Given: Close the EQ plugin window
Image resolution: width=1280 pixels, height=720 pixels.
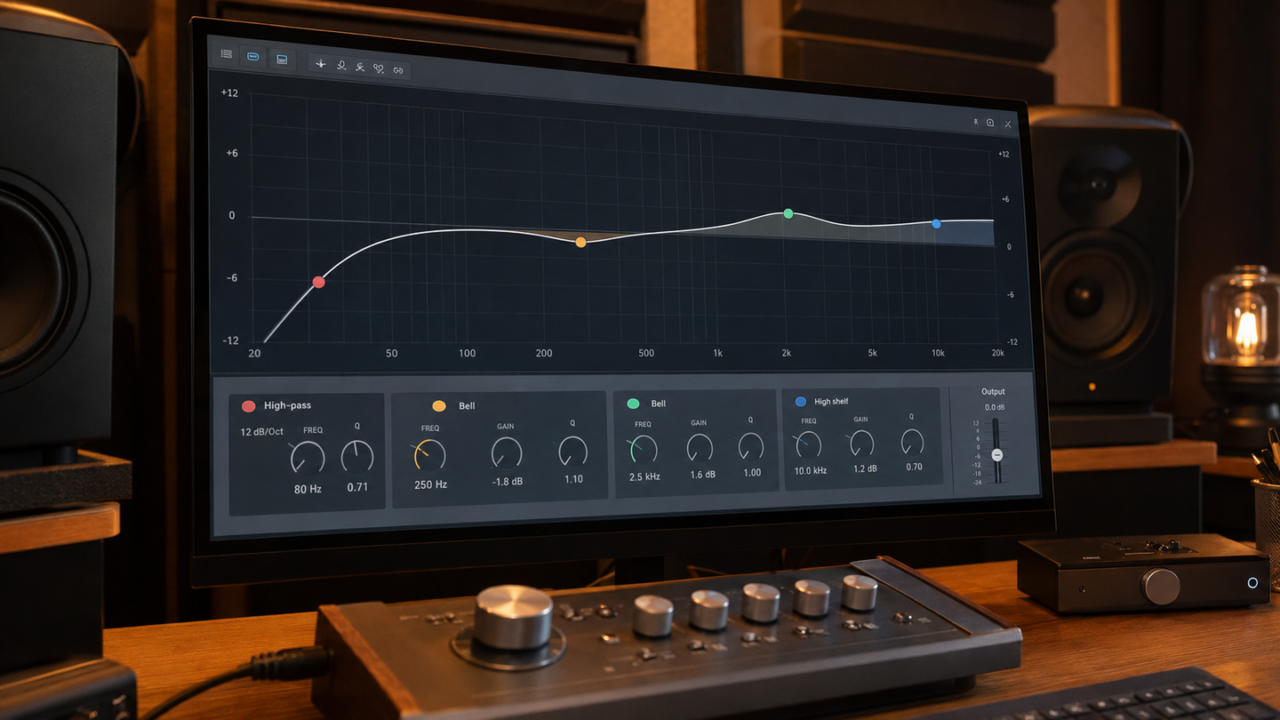Looking at the screenshot, I should 1008,124.
